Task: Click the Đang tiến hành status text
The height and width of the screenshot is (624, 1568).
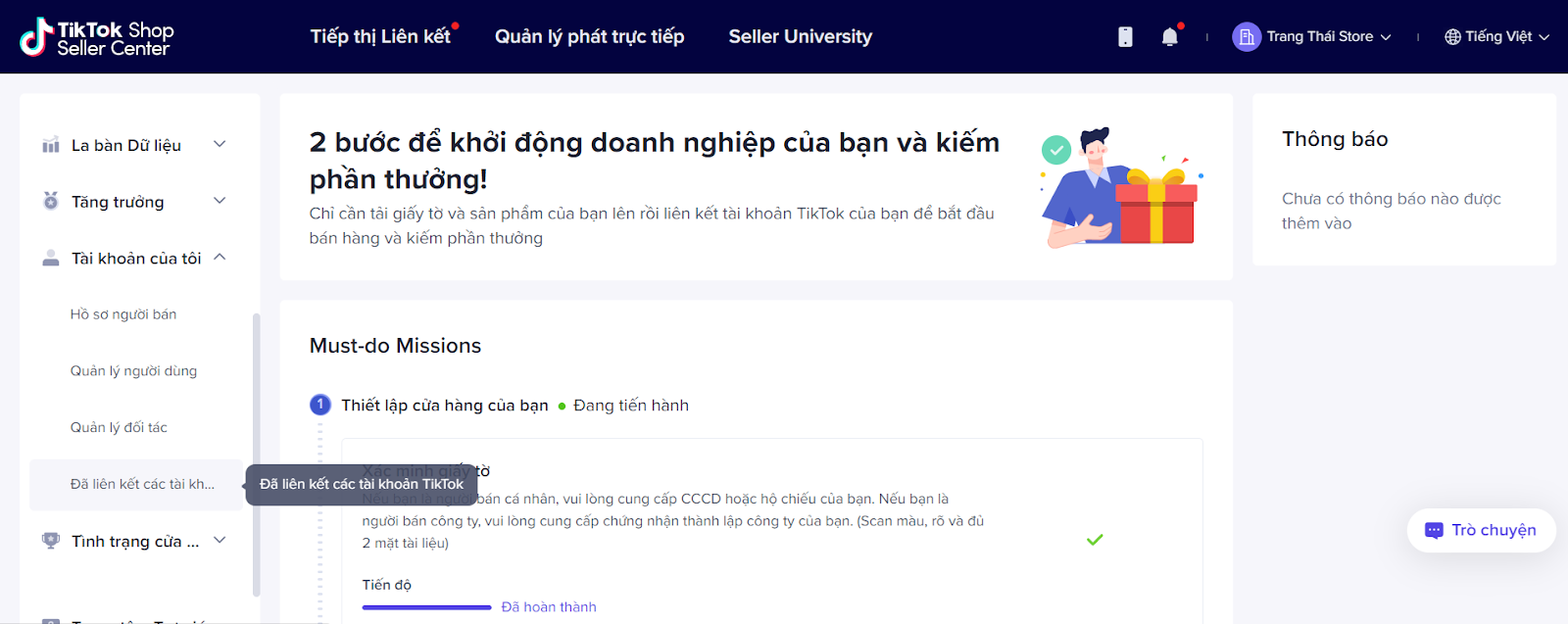Action: [631, 406]
